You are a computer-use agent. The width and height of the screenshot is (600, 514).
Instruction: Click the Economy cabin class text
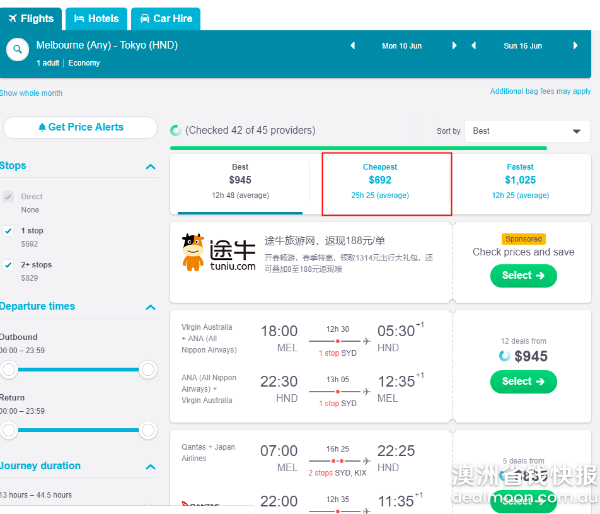click(84, 63)
